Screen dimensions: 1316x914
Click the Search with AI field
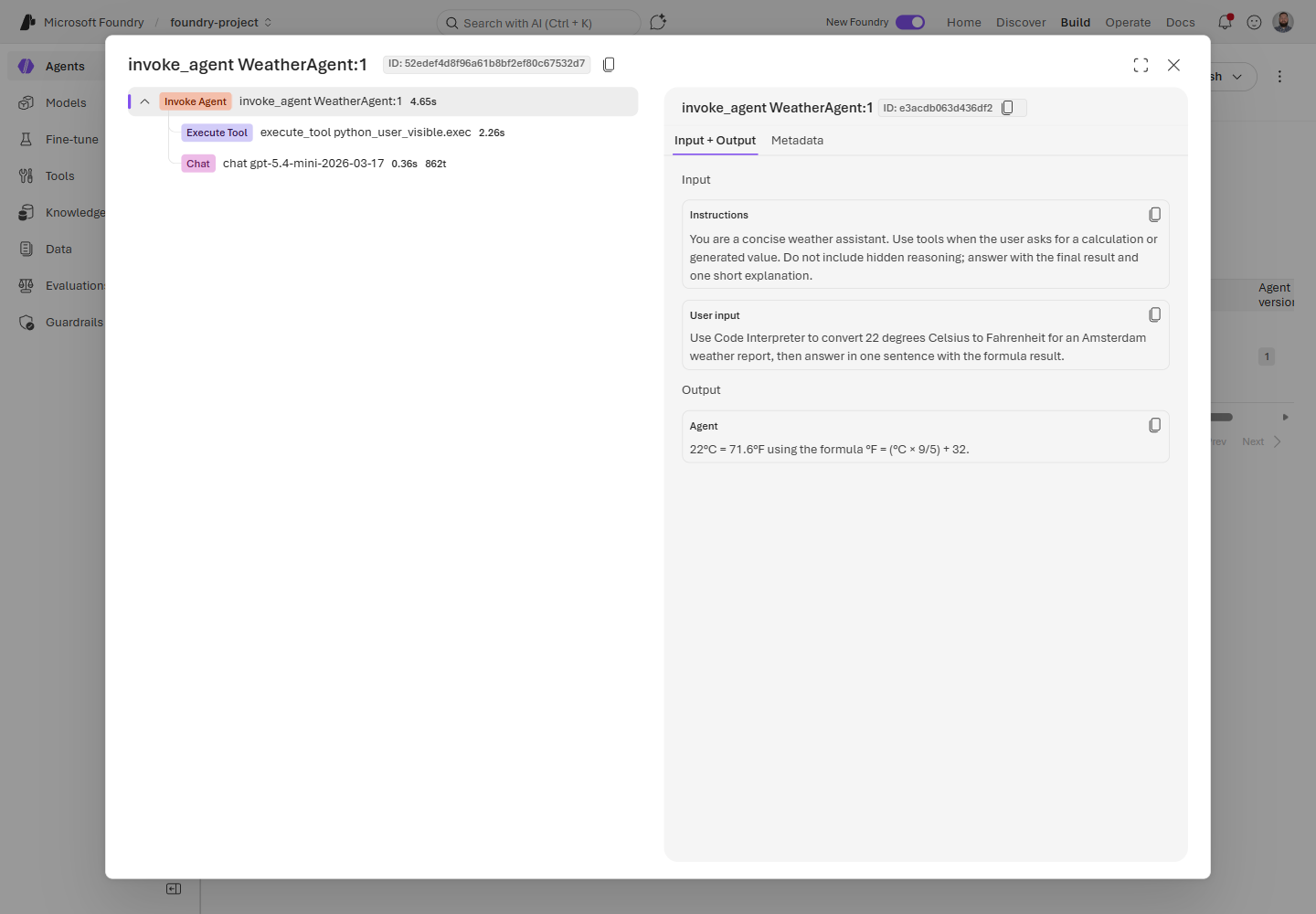[539, 23]
